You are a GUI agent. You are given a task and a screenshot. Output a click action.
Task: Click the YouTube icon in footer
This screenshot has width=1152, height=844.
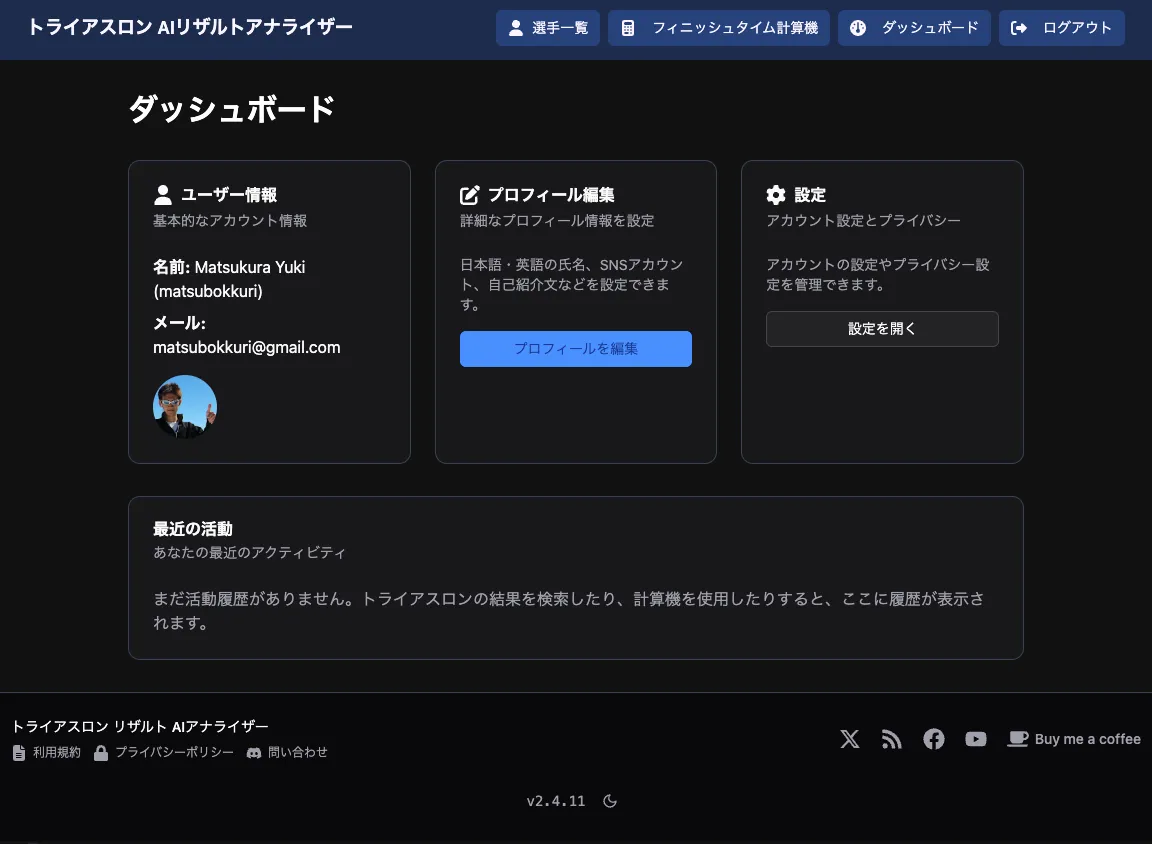[976, 739]
